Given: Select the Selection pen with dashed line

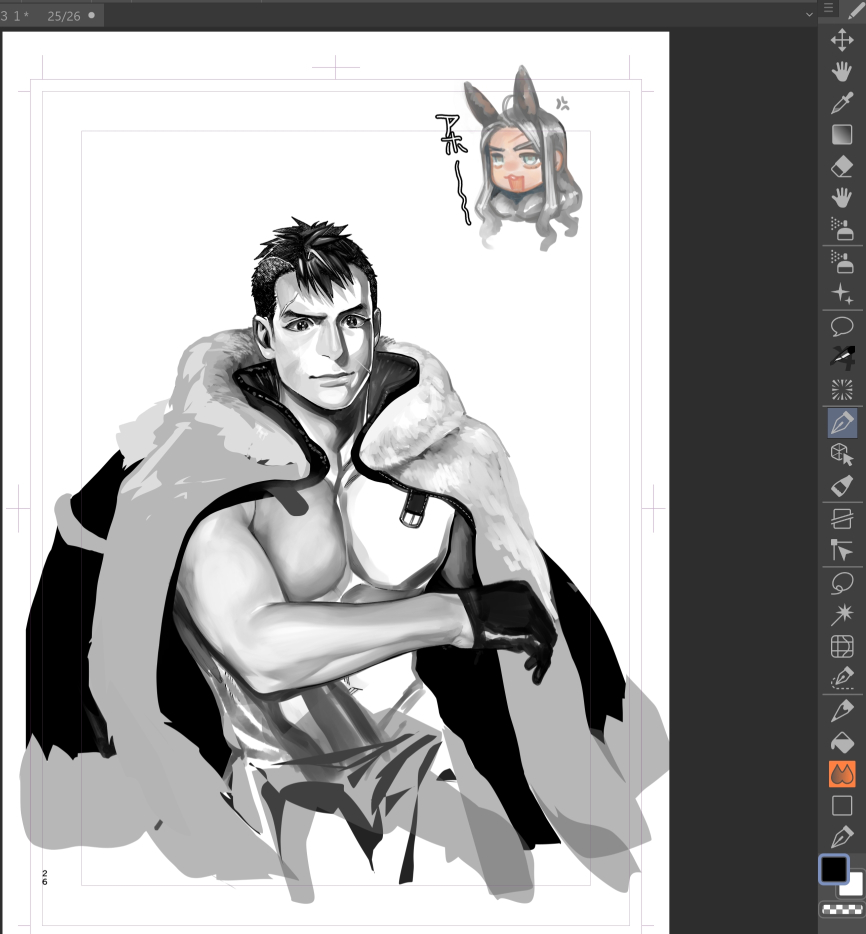Looking at the screenshot, I should click(842, 678).
